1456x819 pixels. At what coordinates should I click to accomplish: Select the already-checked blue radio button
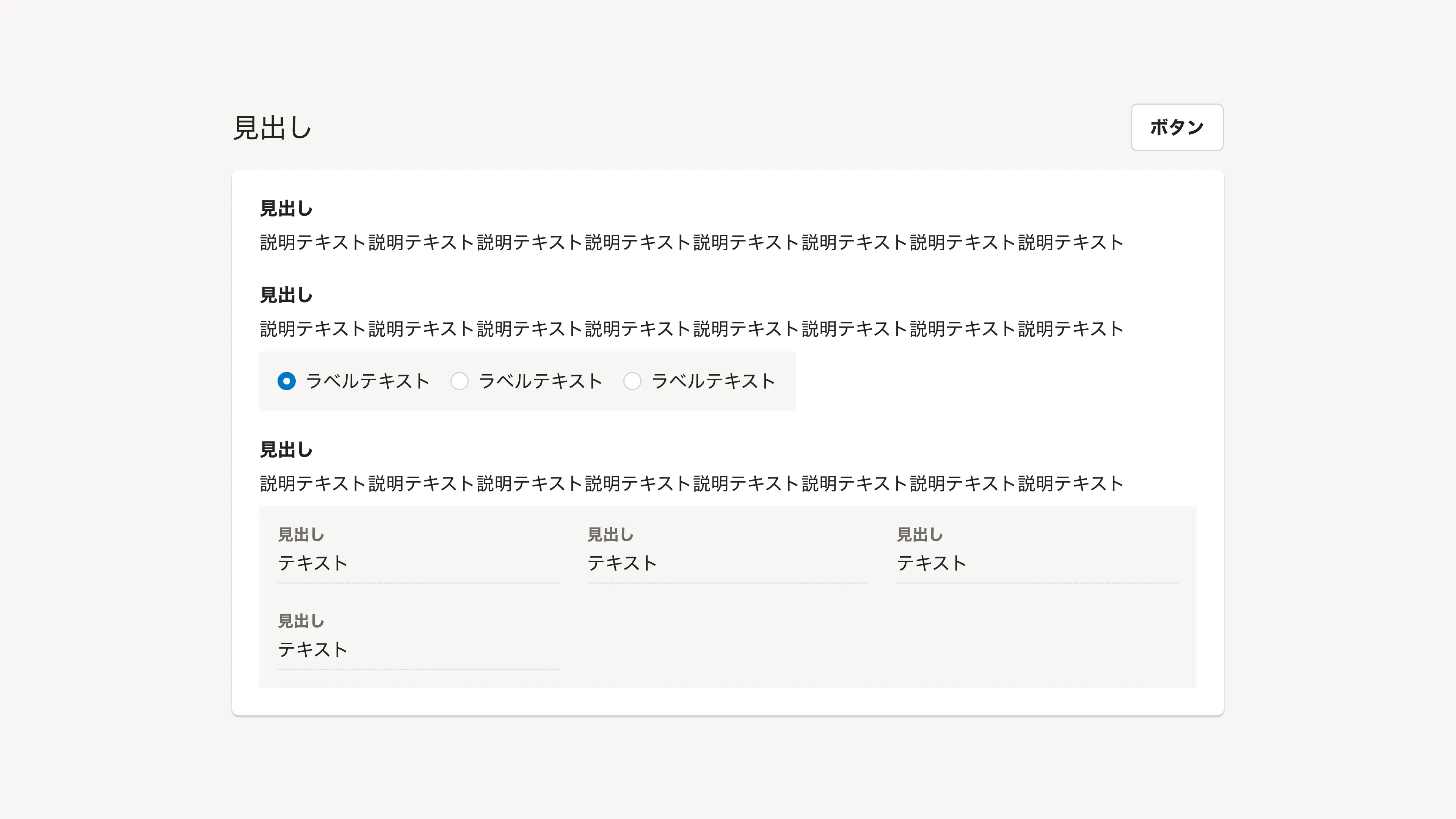click(287, 381)
